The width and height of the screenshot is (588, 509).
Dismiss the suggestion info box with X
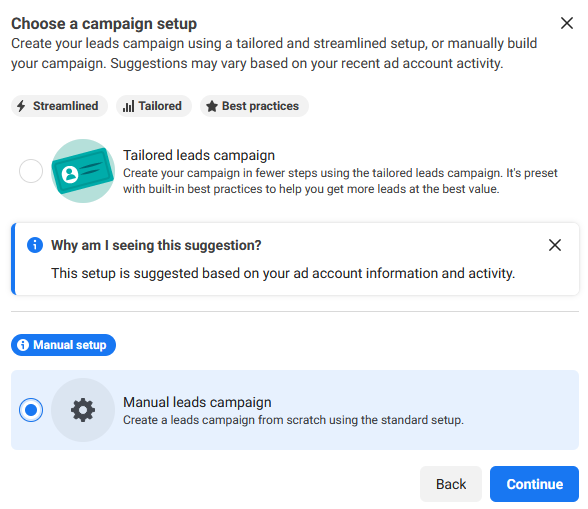555,245
